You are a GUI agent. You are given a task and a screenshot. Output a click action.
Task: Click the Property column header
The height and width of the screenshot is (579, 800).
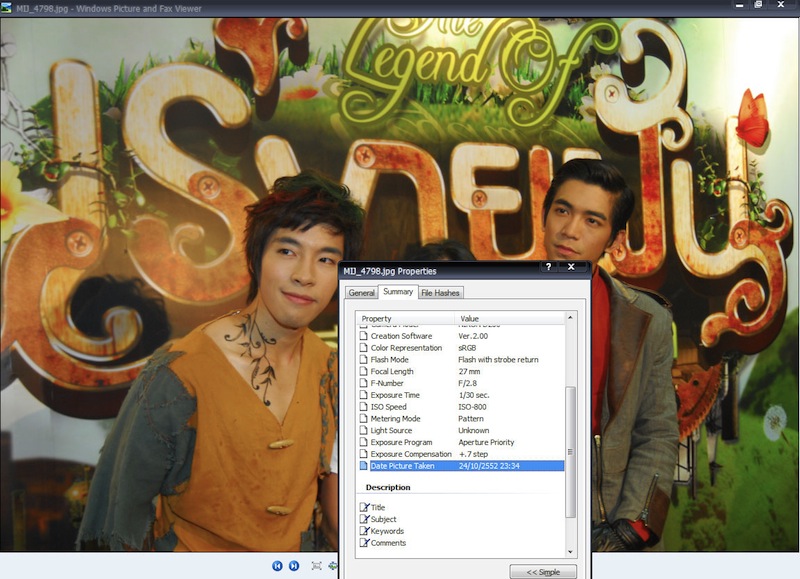point(405,318)
